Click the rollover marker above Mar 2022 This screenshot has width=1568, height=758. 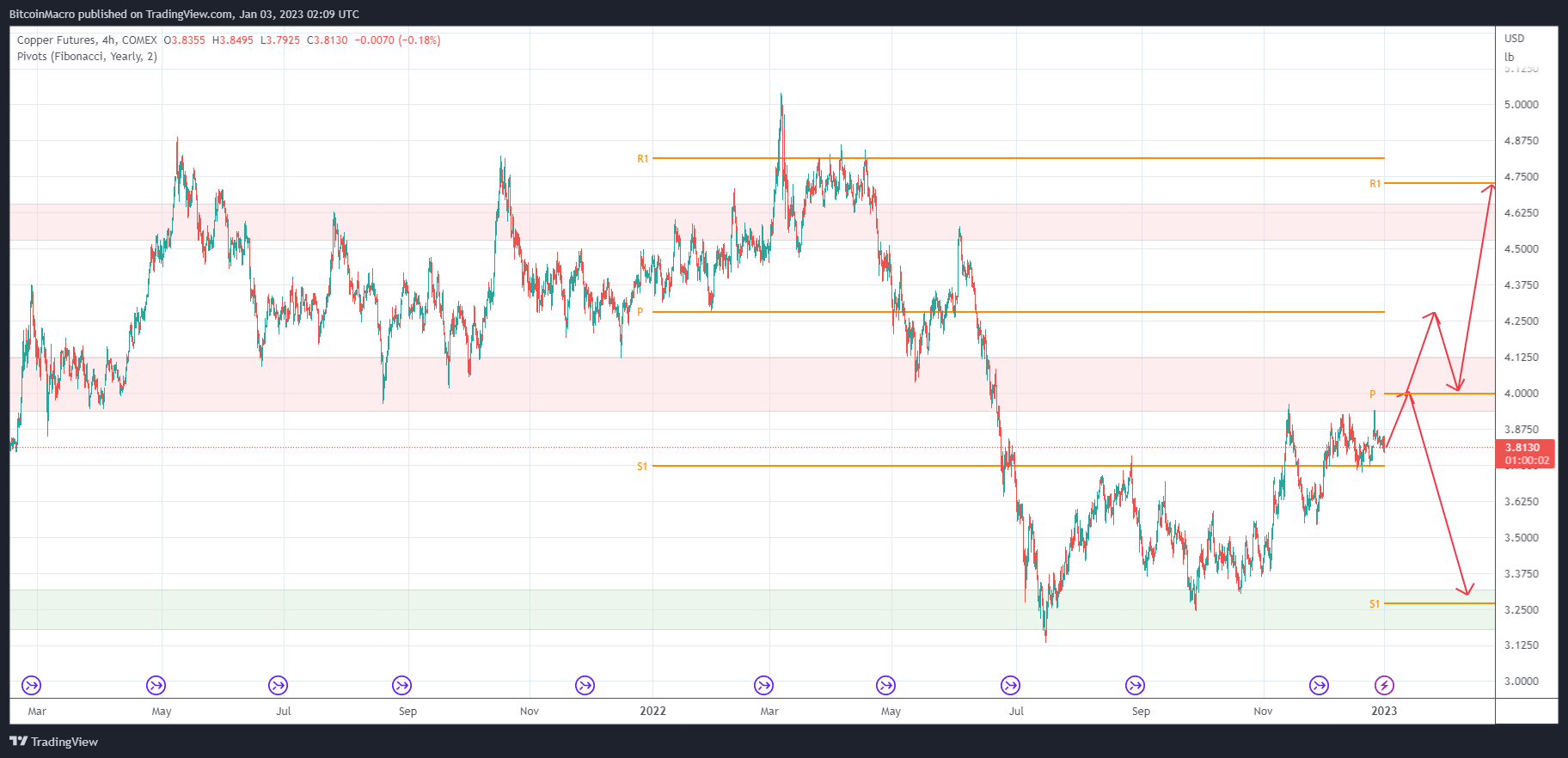[x=763, y=685]
